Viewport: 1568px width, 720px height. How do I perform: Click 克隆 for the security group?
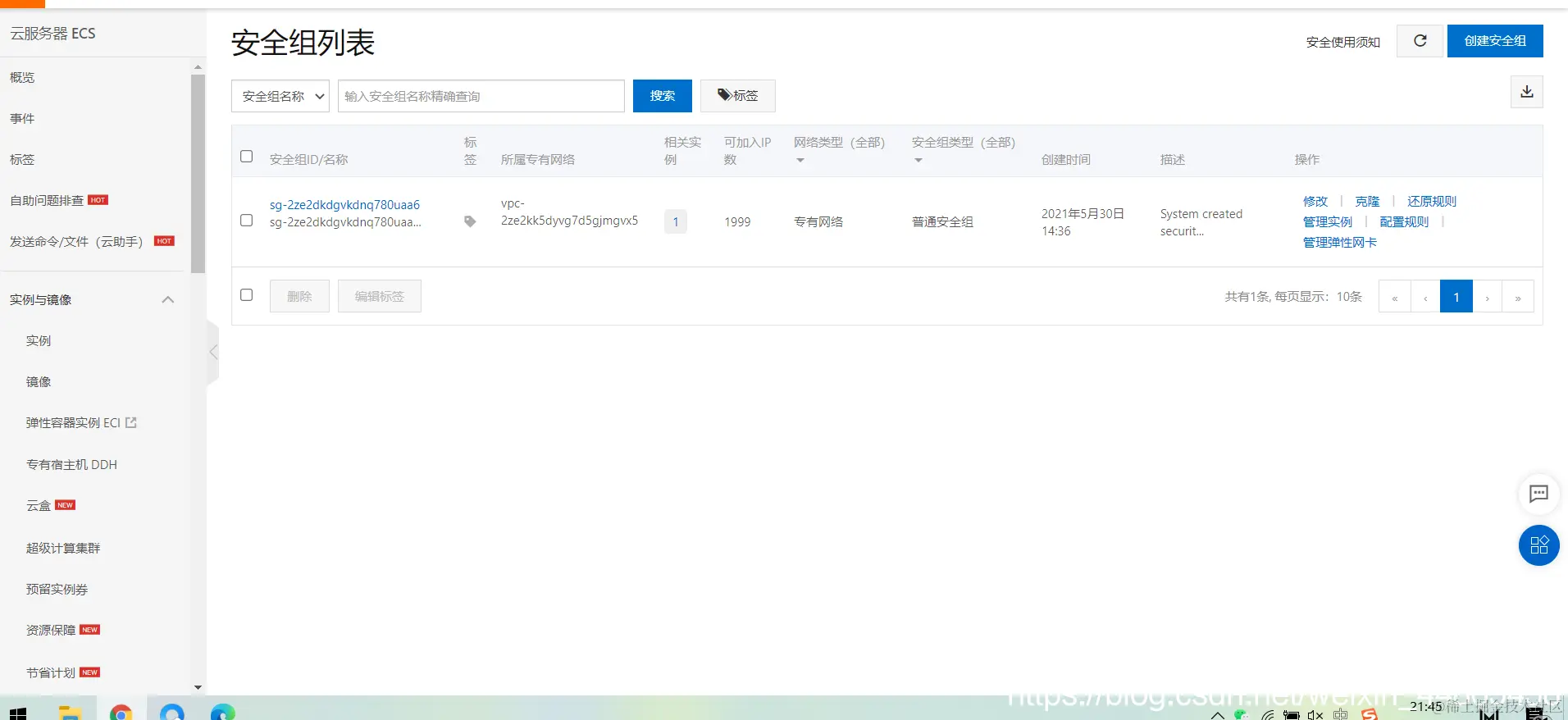click(x=1367, y=201)
